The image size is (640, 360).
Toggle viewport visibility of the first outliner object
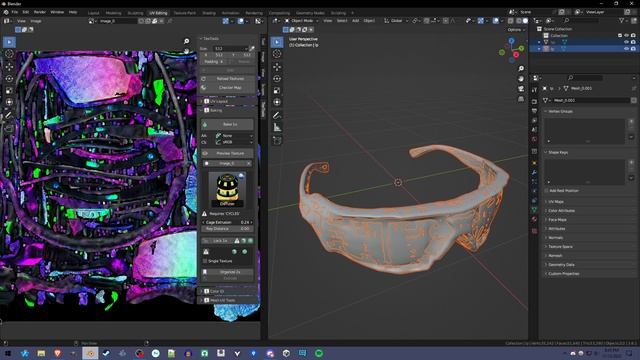point(626,42)
